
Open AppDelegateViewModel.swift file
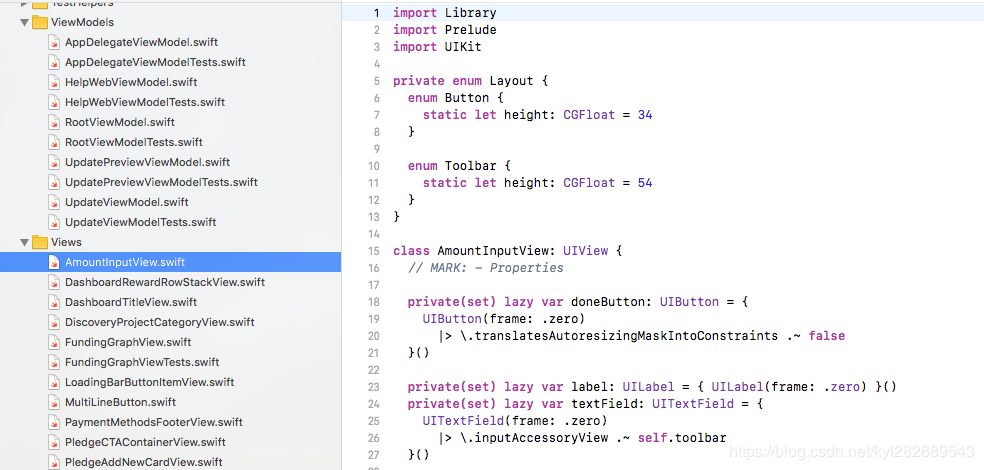142,42
